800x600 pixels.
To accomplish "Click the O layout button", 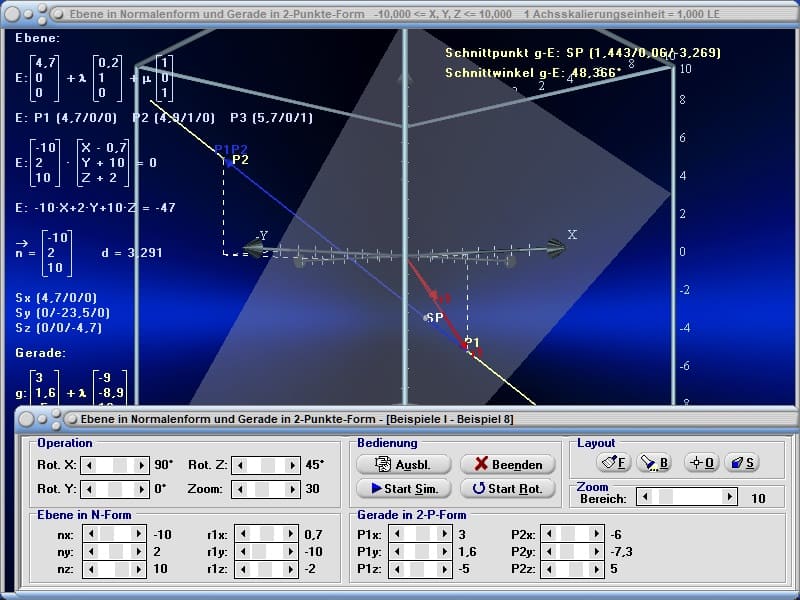I will pyautogui.click(x=702, y=463).
